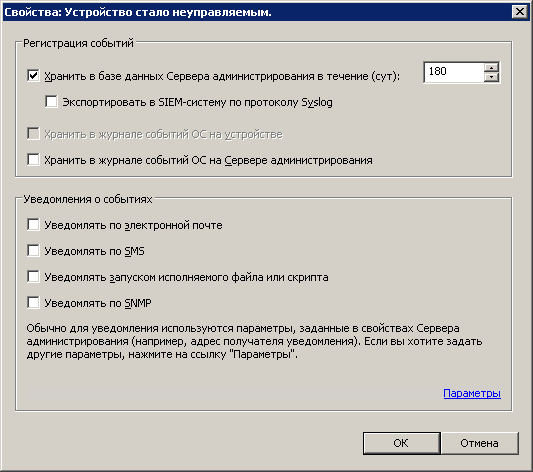Screen dimensions: 533x472
Task: Uncheck 'Хранить в базе данных Сервера администрирования' checkbox
Action: coord(33,75)
